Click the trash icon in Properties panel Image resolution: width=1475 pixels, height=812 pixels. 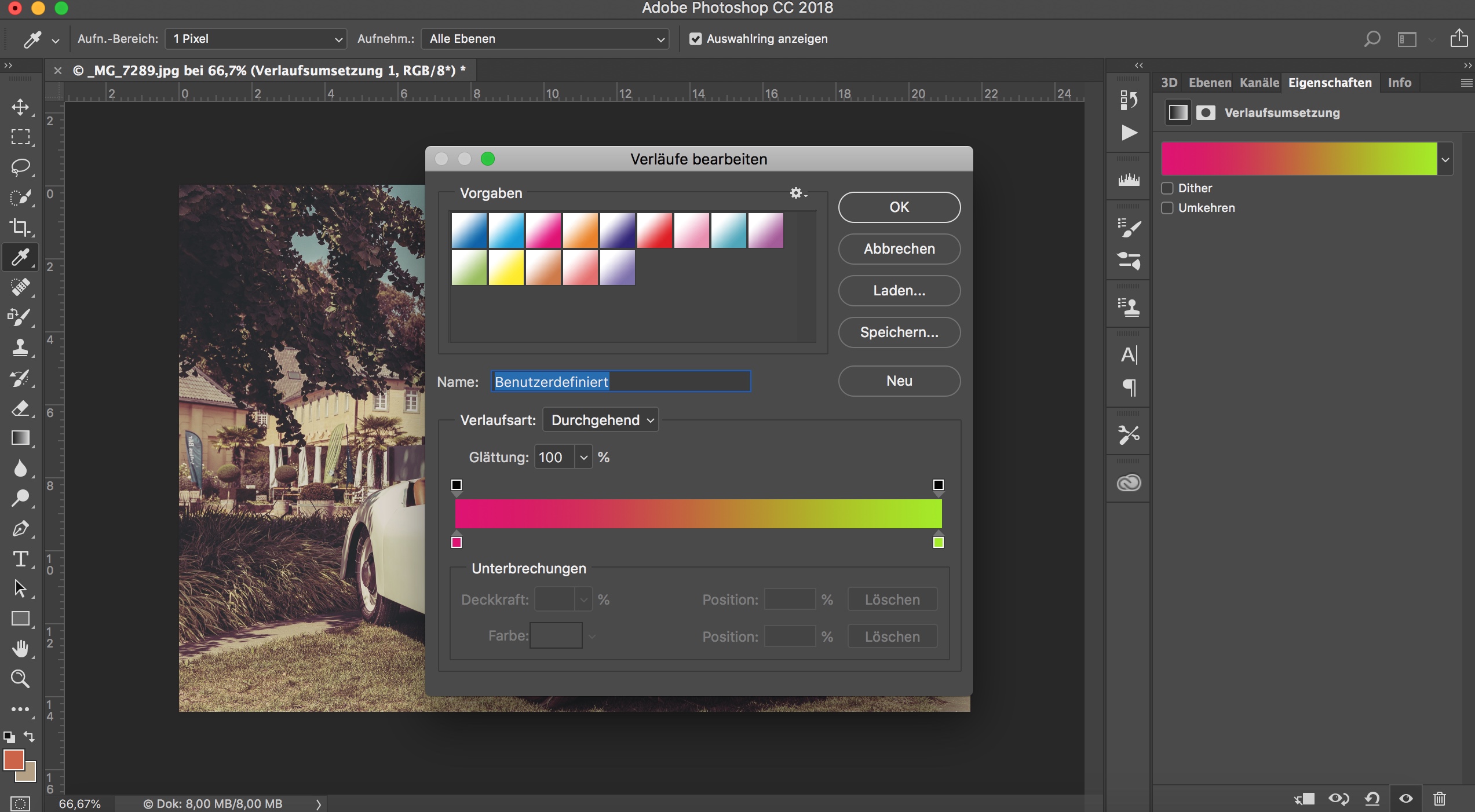[1439, 799]
